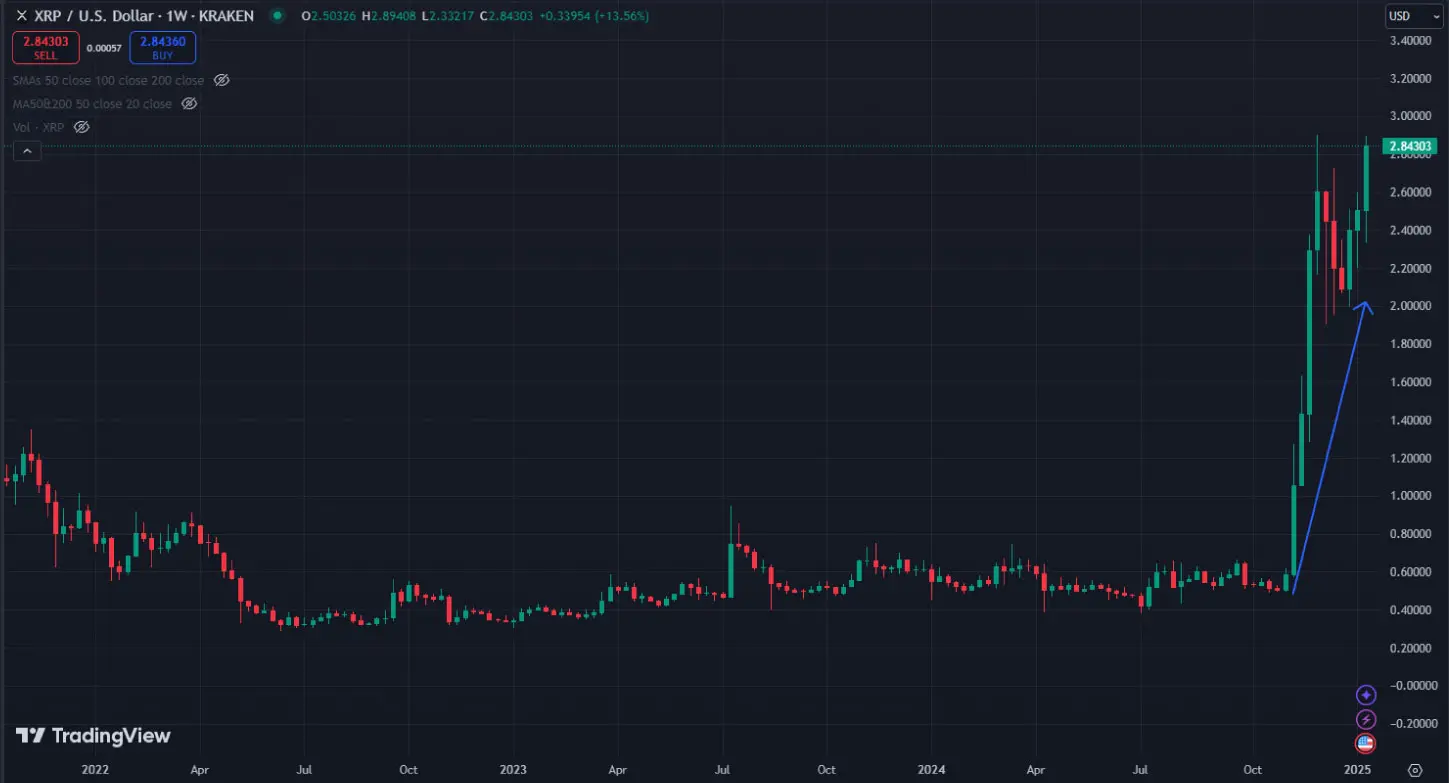Click the US flag economic event icon
Image resolution: width=1449 pixels, height=783 pixels.
[x=1365, y=743]
